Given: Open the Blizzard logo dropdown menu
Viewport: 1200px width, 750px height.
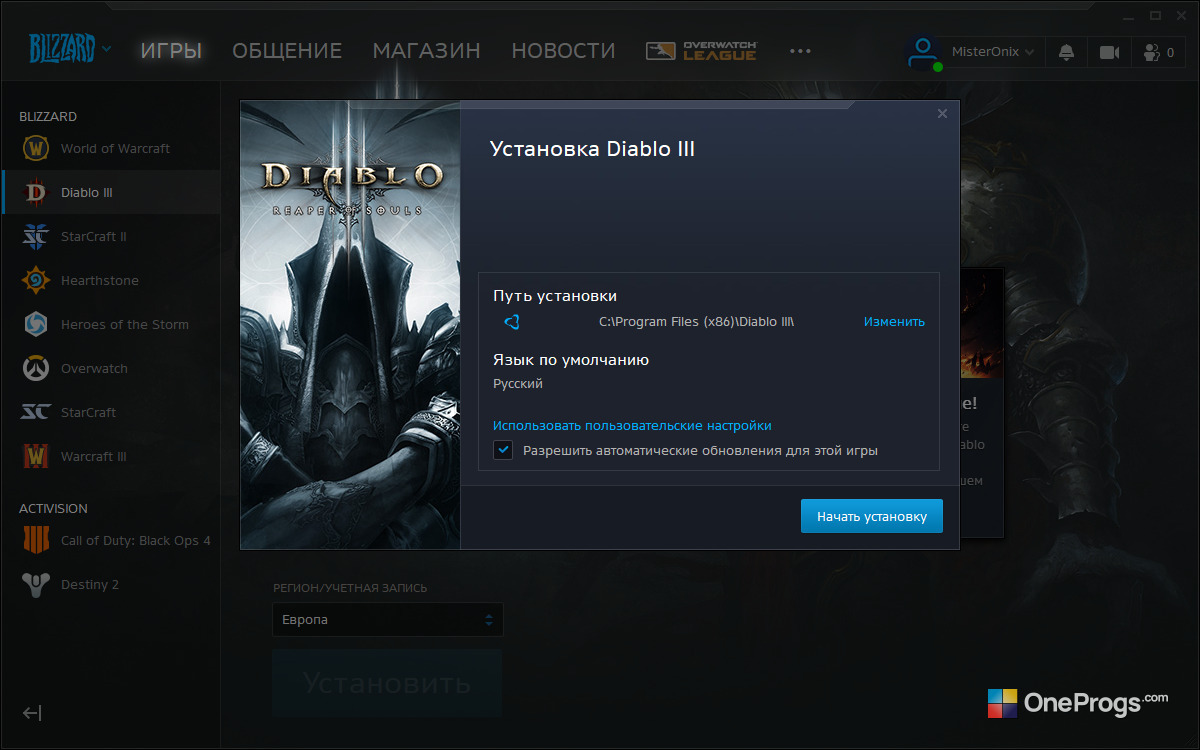Looking at the screenshot, I should 70,48.
